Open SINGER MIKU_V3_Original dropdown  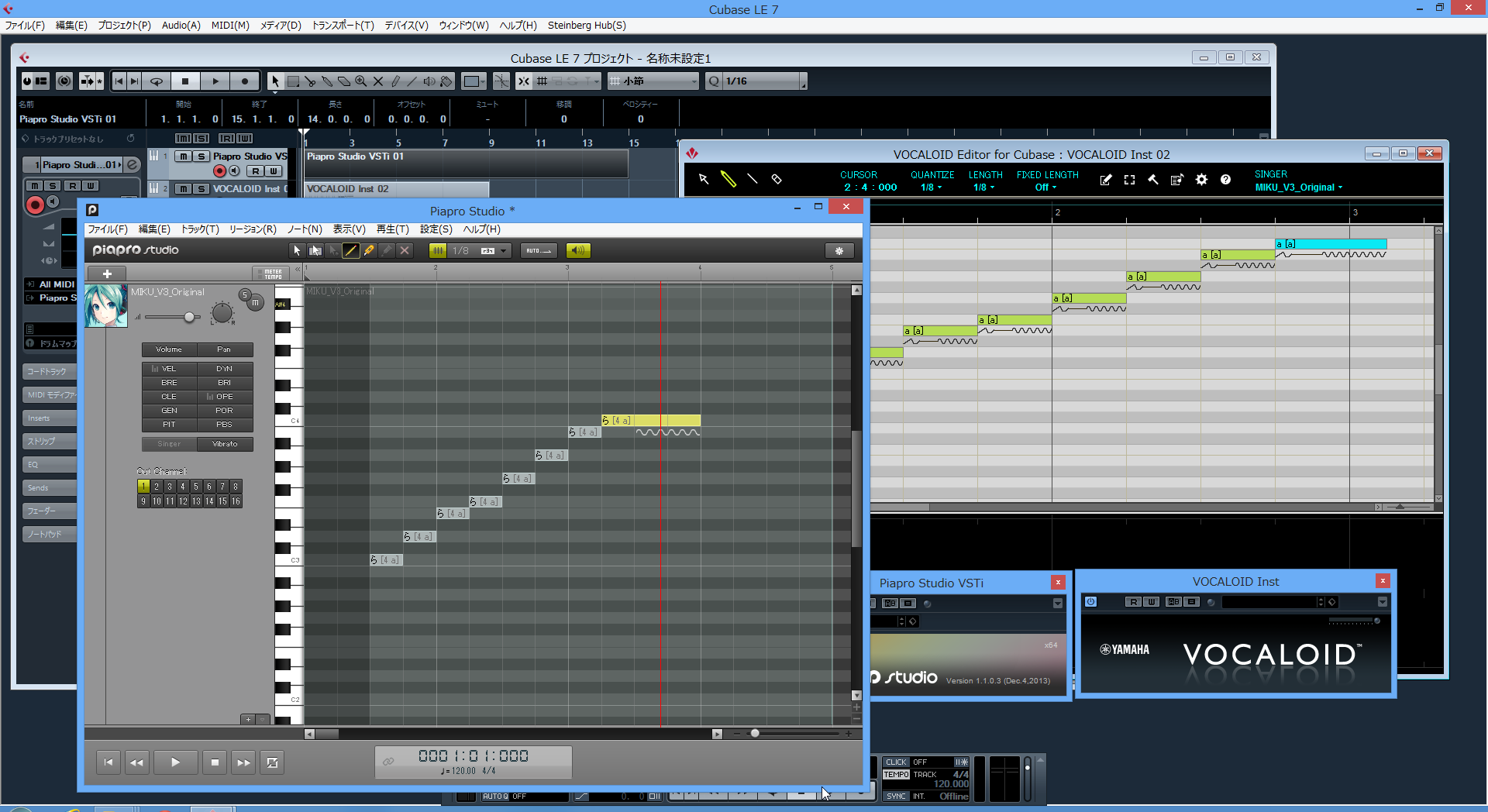[x=1299, y=188]
